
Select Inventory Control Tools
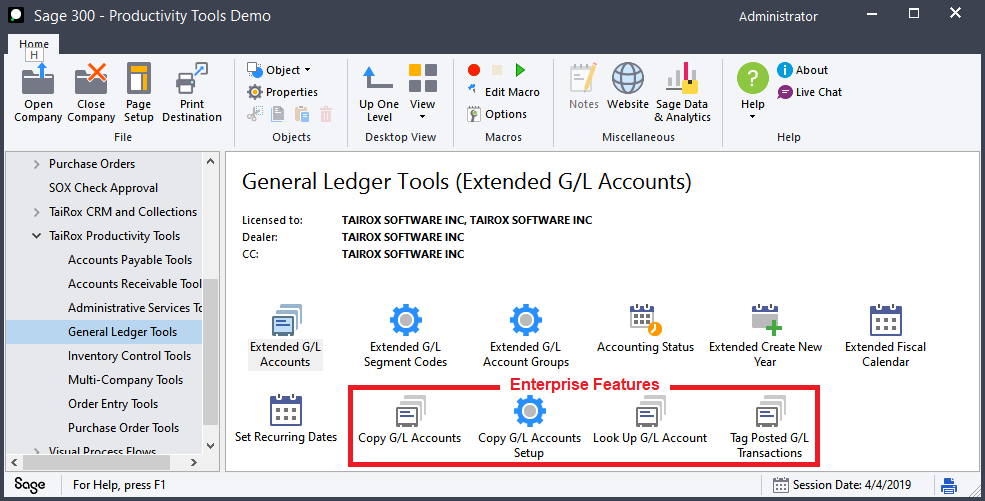tap(129, 355)
